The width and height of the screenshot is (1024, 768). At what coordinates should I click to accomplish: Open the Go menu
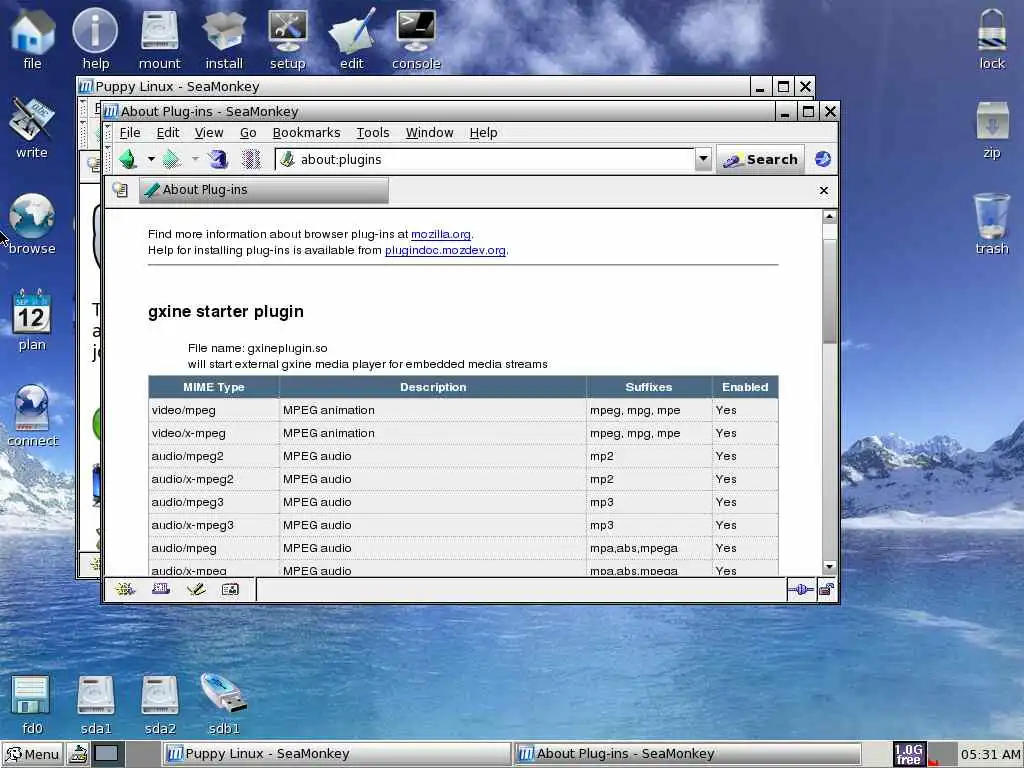pos(248,133)
